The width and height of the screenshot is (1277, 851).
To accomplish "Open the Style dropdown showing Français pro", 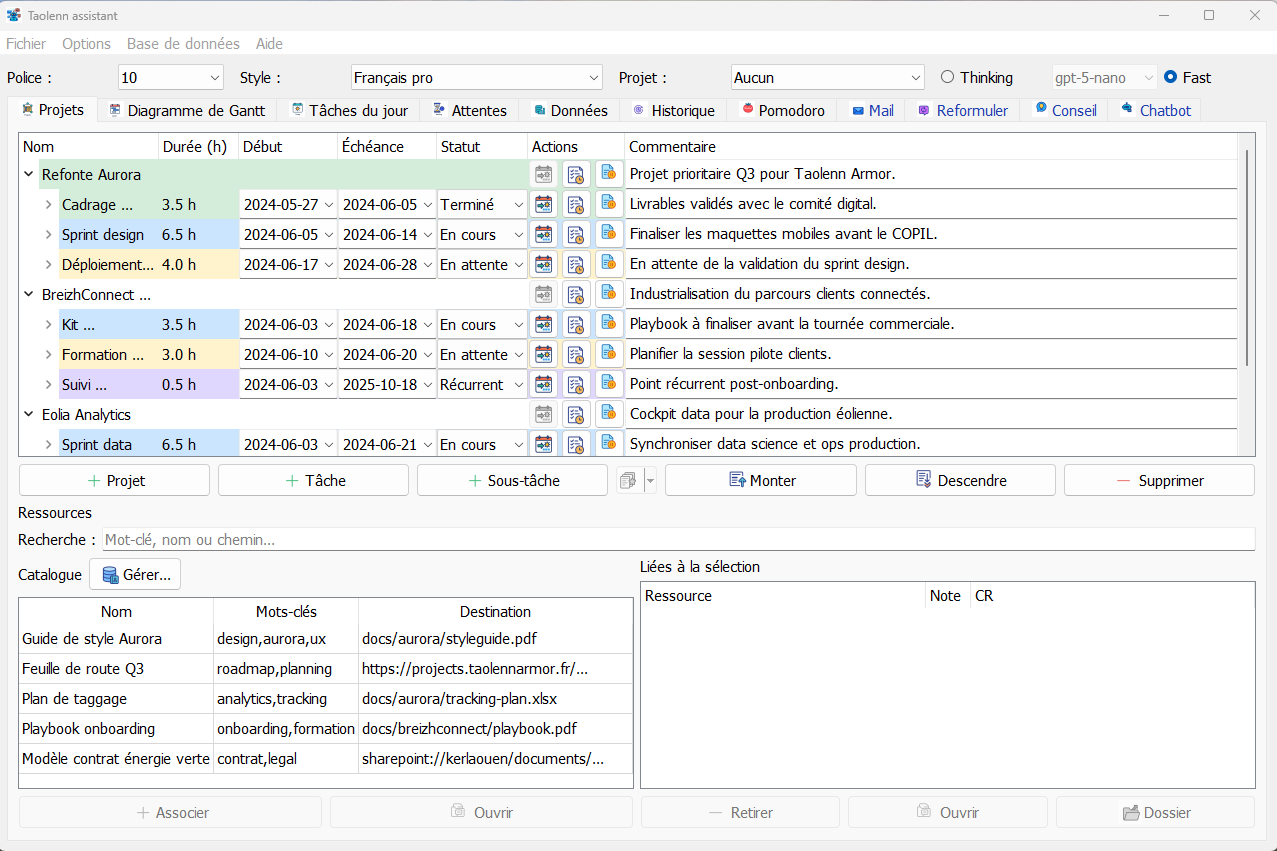I will pyautogui.click(x=476, y=78).
